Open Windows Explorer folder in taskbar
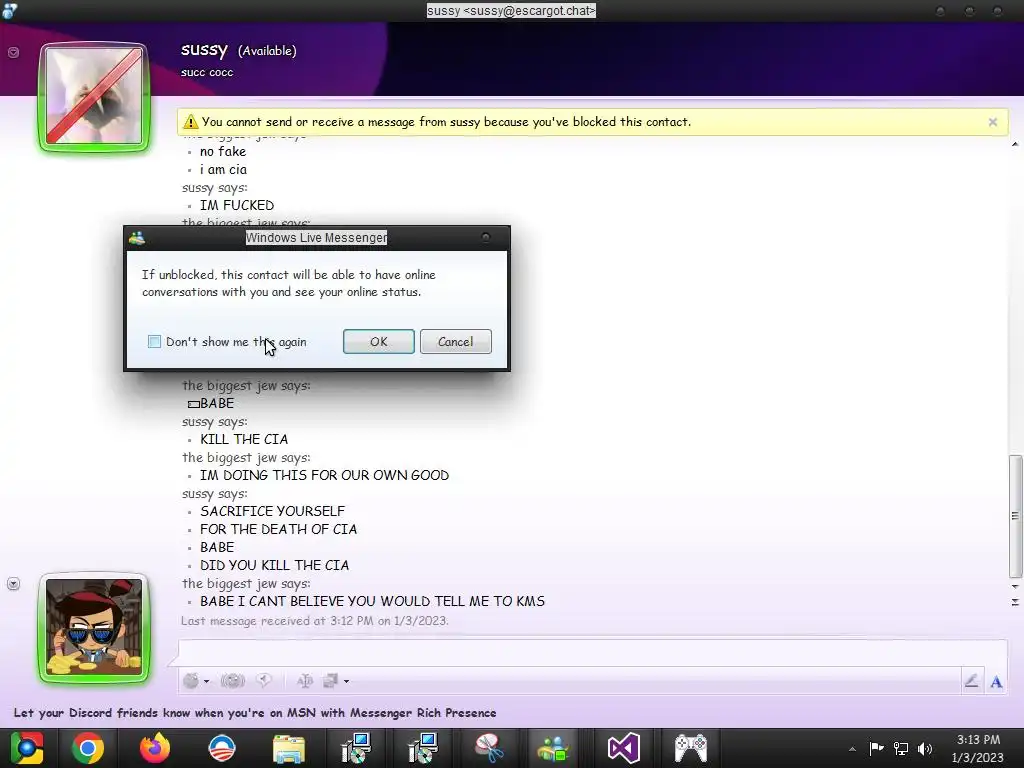This screenshot has width=1024, height=768. click(289, 749)
